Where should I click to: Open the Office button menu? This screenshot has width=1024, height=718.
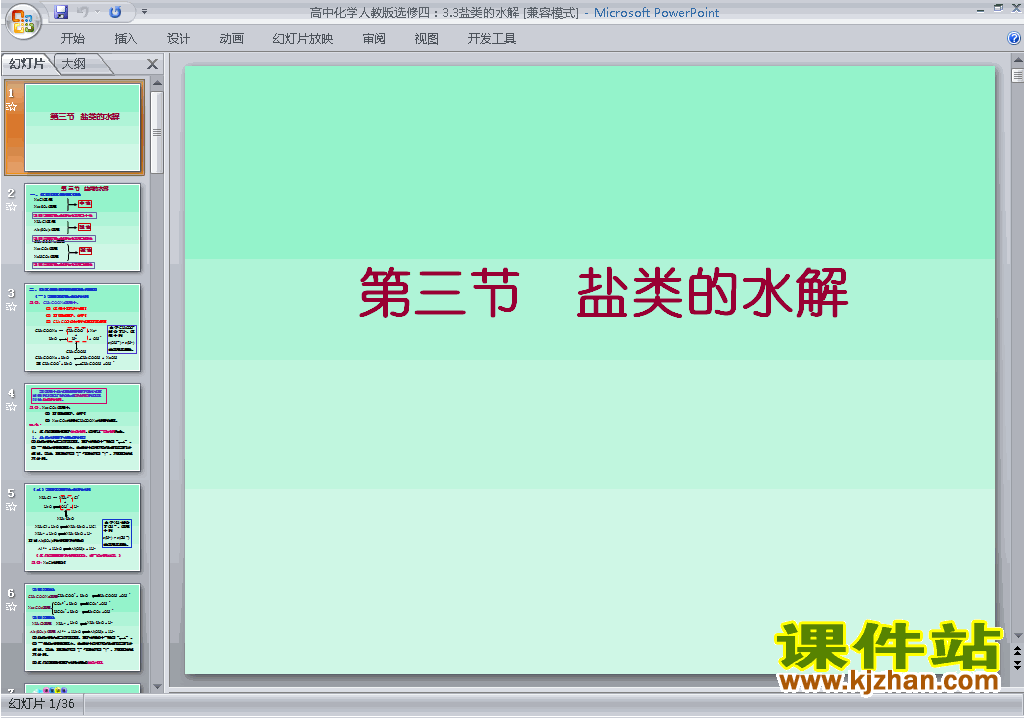click(23, 22)
